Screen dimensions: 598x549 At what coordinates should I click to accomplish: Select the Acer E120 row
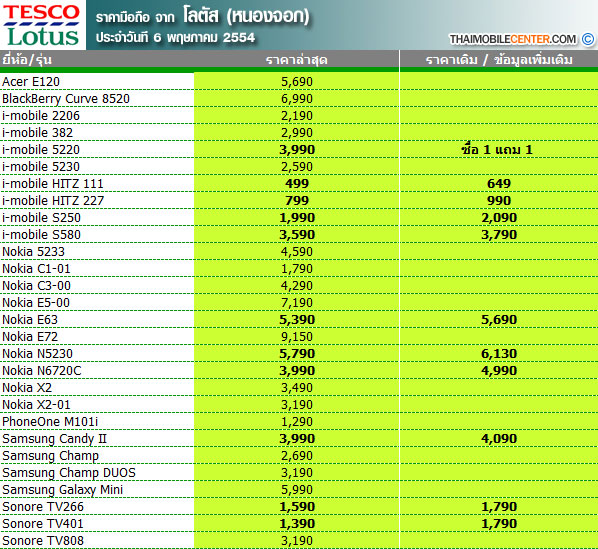(299, 82)
